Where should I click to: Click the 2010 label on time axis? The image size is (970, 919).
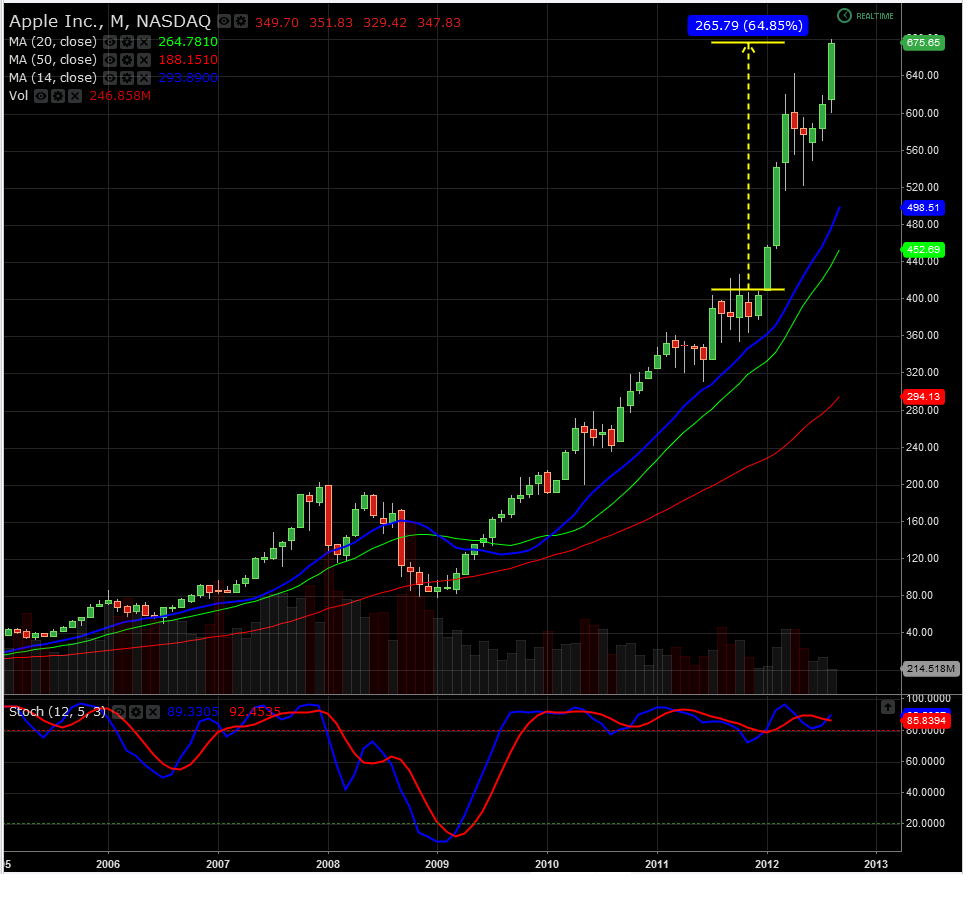click(547, 864)
